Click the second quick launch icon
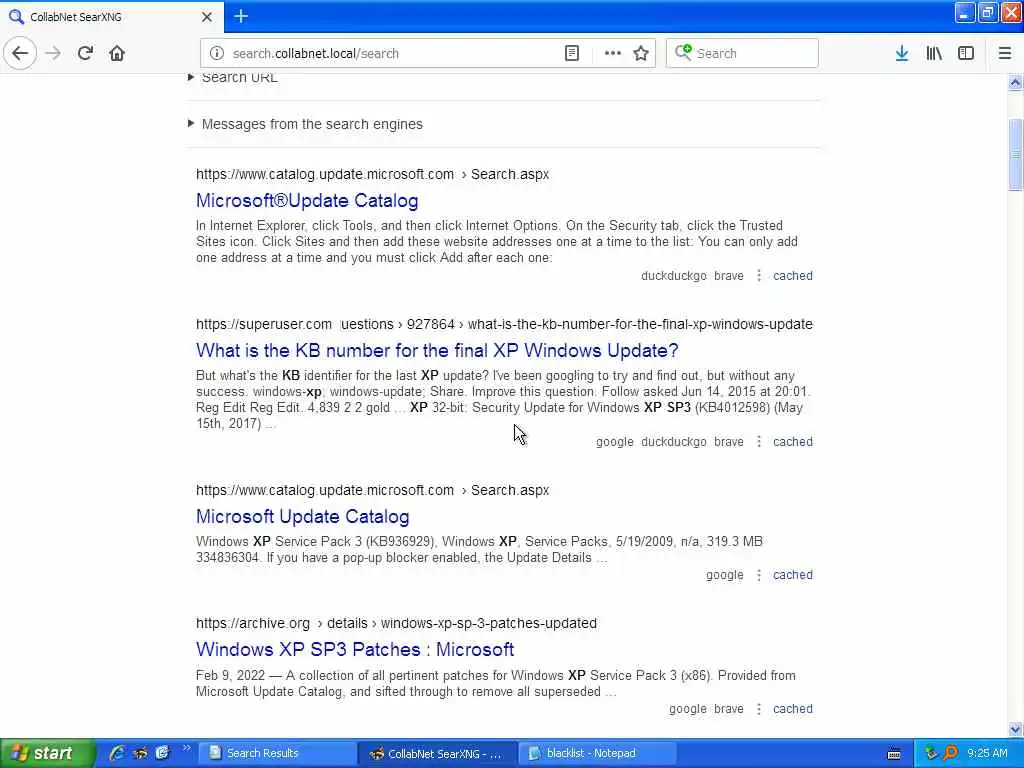Viewport: 1024px width, 768px height. [140, 753]
